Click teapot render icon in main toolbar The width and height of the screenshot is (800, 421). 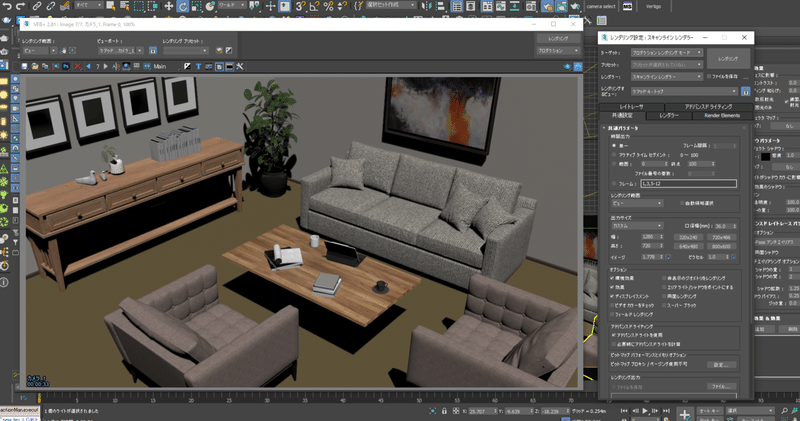point(576,6)
